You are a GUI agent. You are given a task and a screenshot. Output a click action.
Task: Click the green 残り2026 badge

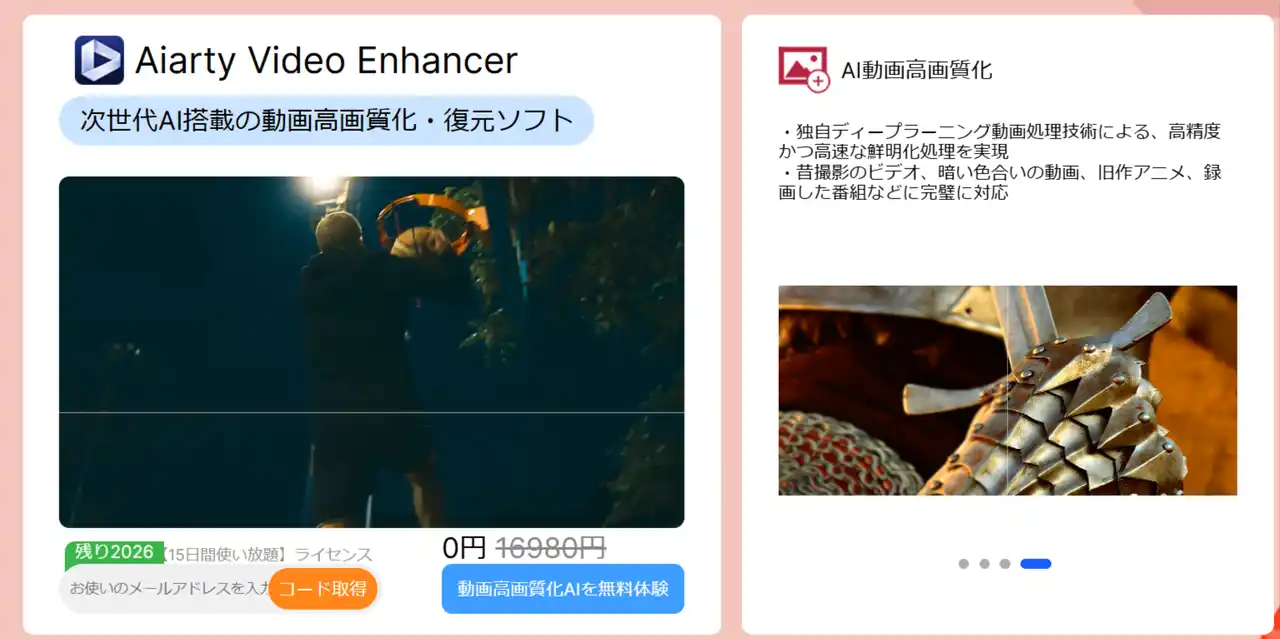coord(114,552)
